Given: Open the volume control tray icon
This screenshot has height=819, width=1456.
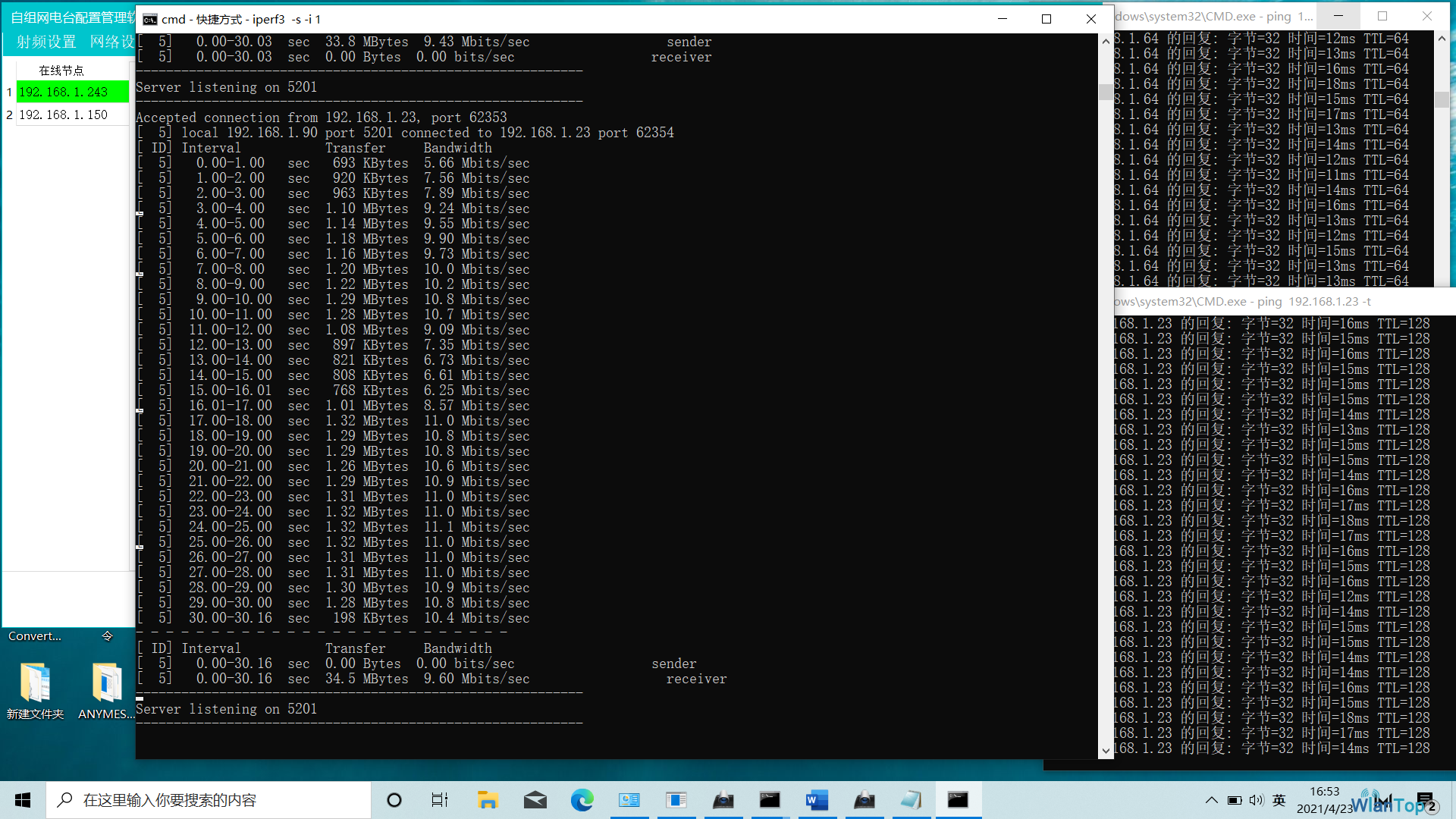Looking at the screenshot, I should coord(1257,800).
